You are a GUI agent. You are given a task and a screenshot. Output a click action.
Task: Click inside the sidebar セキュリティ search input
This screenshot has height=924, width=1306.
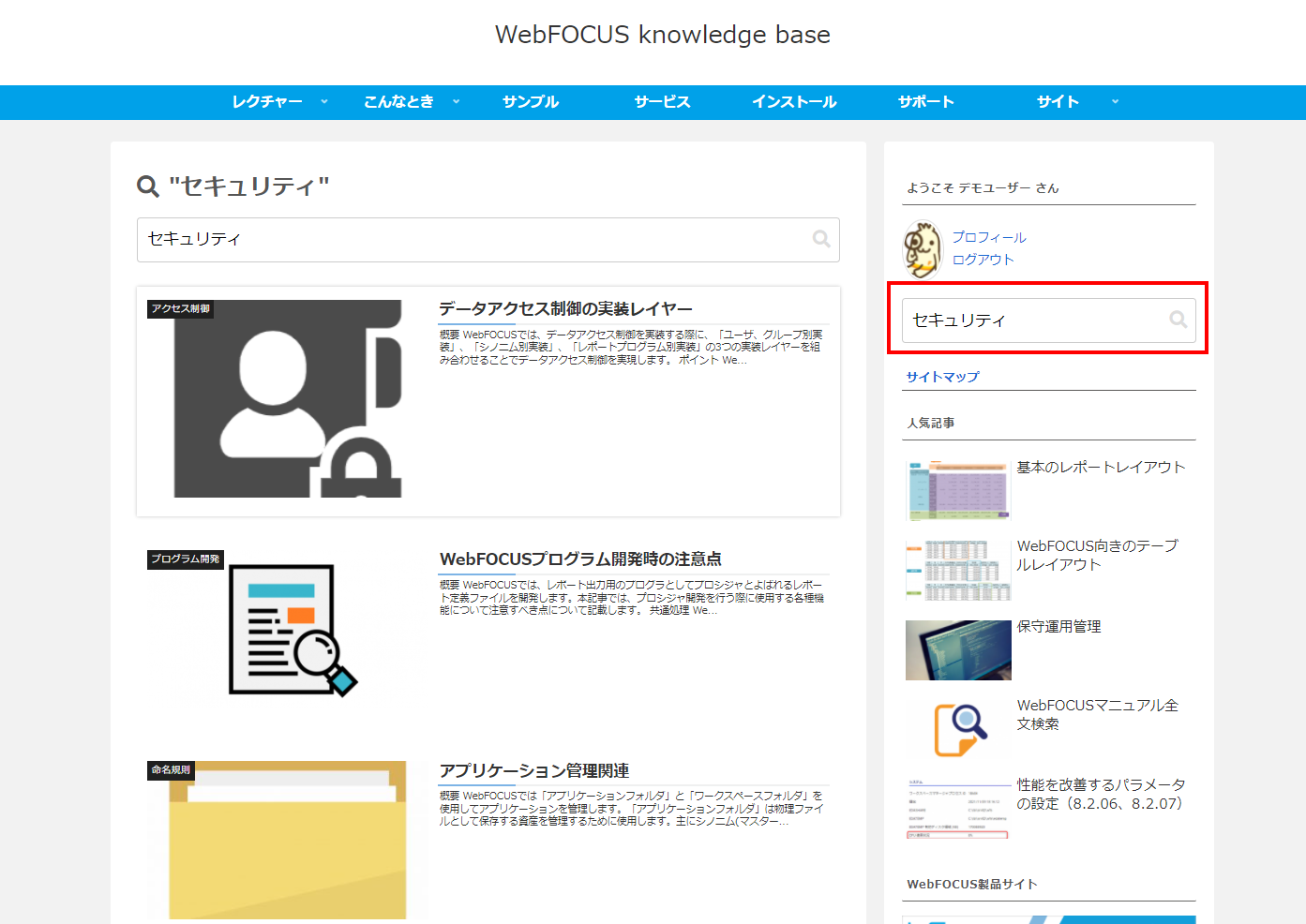1031,320
